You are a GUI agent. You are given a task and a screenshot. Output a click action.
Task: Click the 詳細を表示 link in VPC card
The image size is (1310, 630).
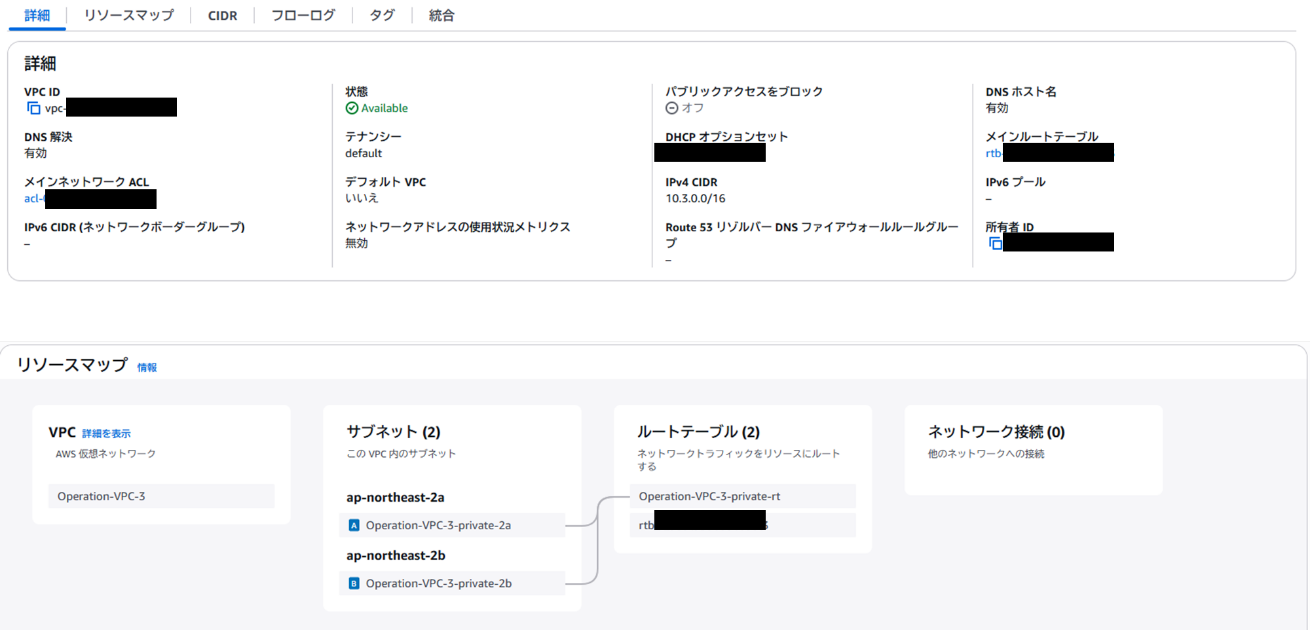[x=106, y=433]
